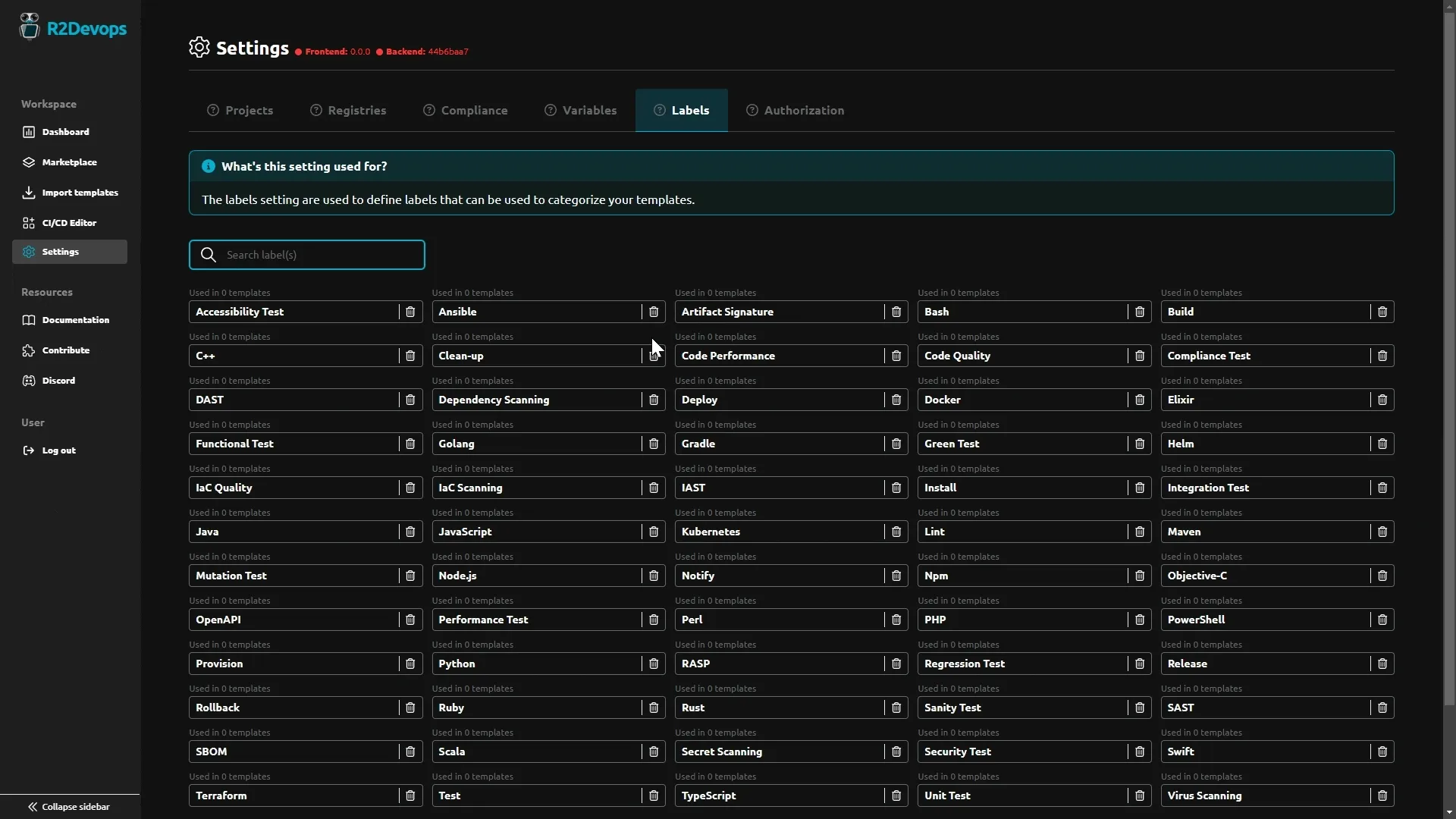Remove the Accessibility Test label
Image resolution: width=1456 pixels, height=819 pixels.
pyautogui.click(x=410, y=312)
